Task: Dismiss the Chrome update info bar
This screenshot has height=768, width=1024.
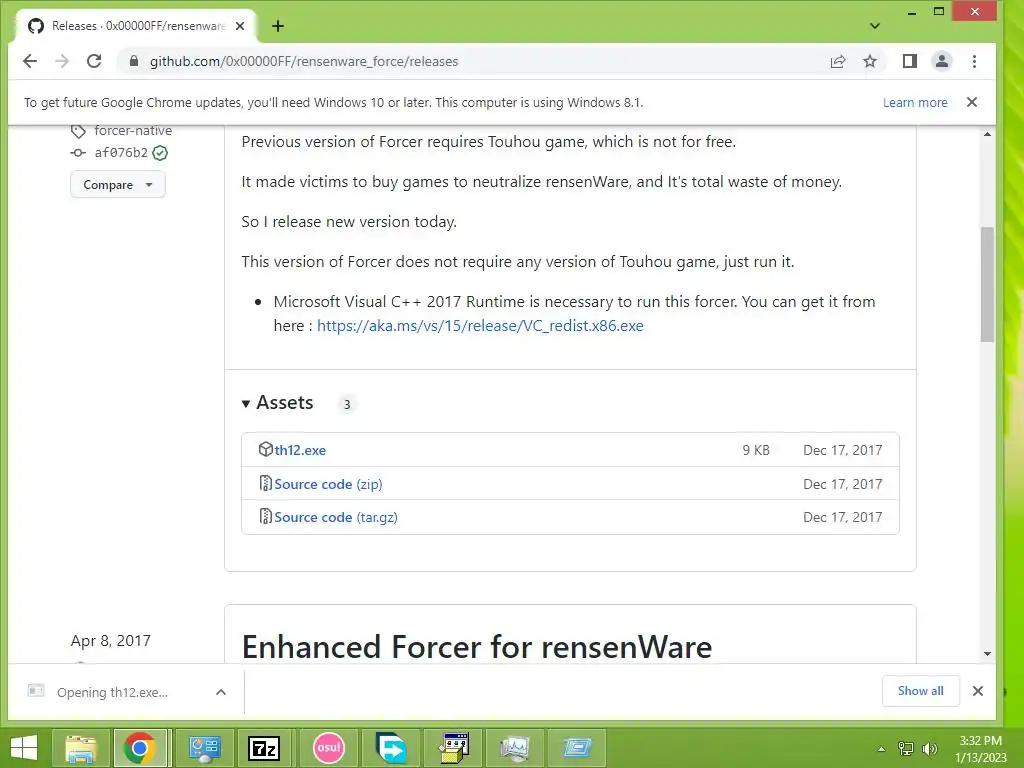Action: [x=972, y=102]
